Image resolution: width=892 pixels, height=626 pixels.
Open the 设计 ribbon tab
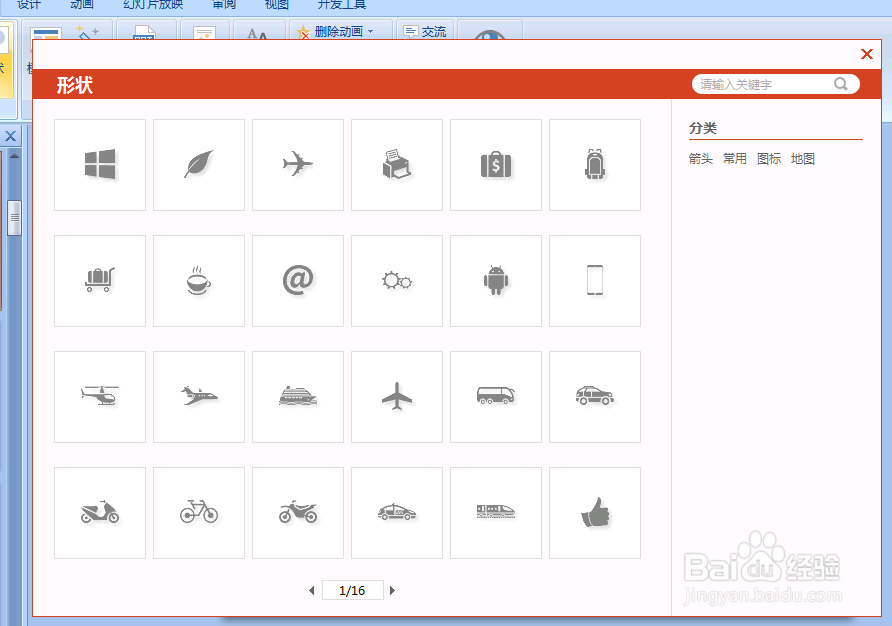coord(28,5)
